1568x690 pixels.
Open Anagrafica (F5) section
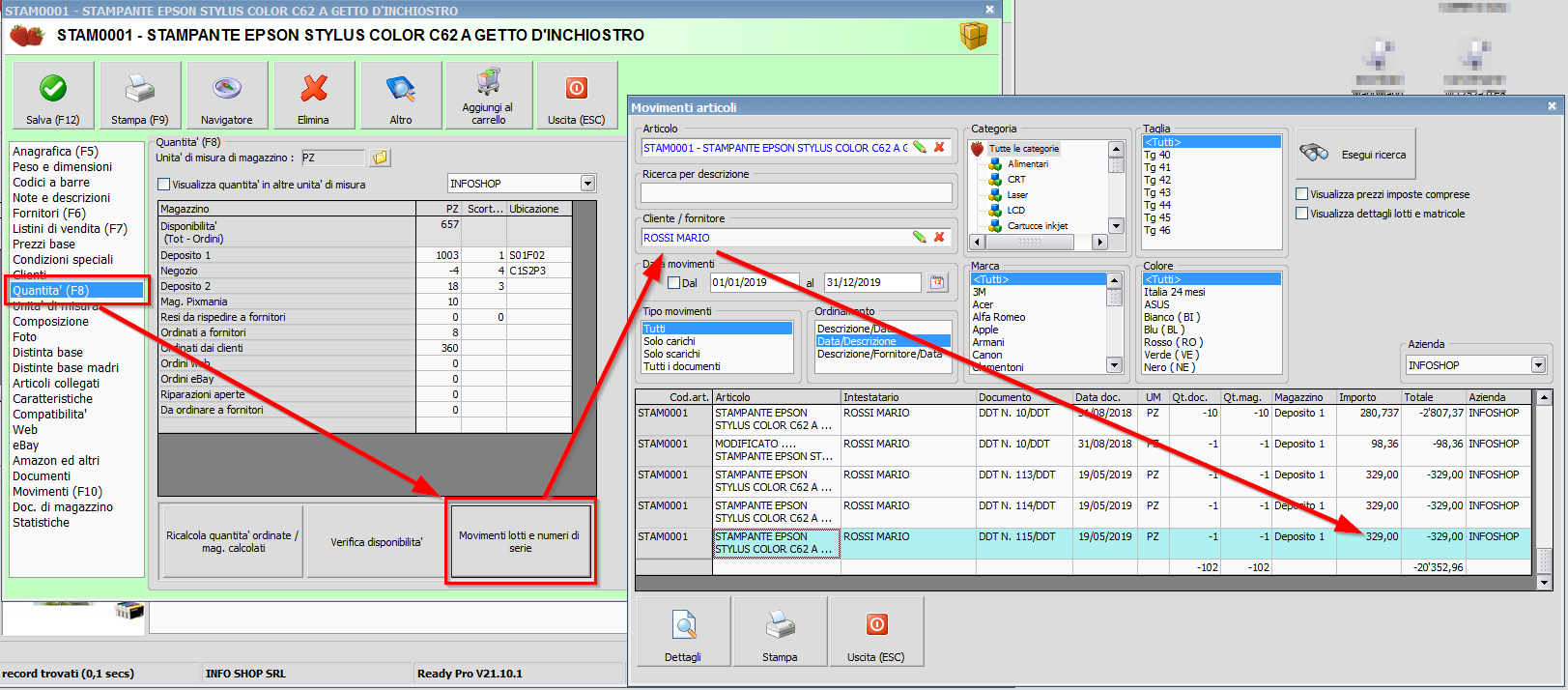[55, 152]
